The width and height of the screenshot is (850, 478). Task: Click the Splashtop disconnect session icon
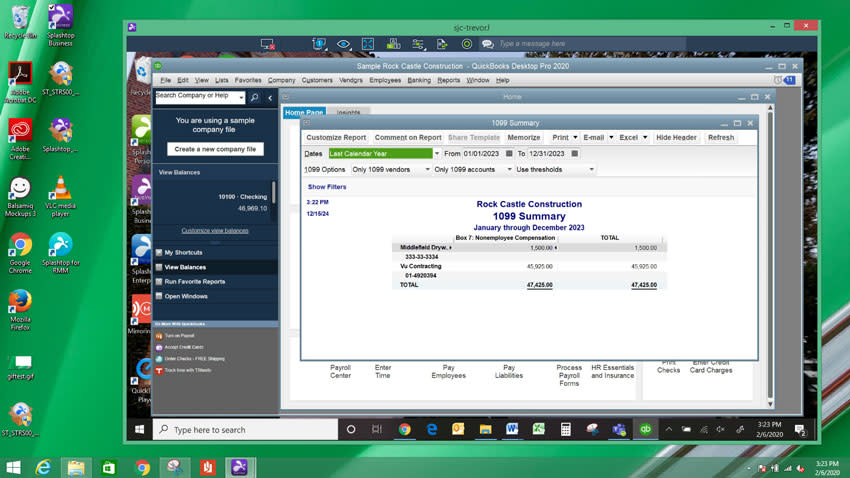(268, 44)
